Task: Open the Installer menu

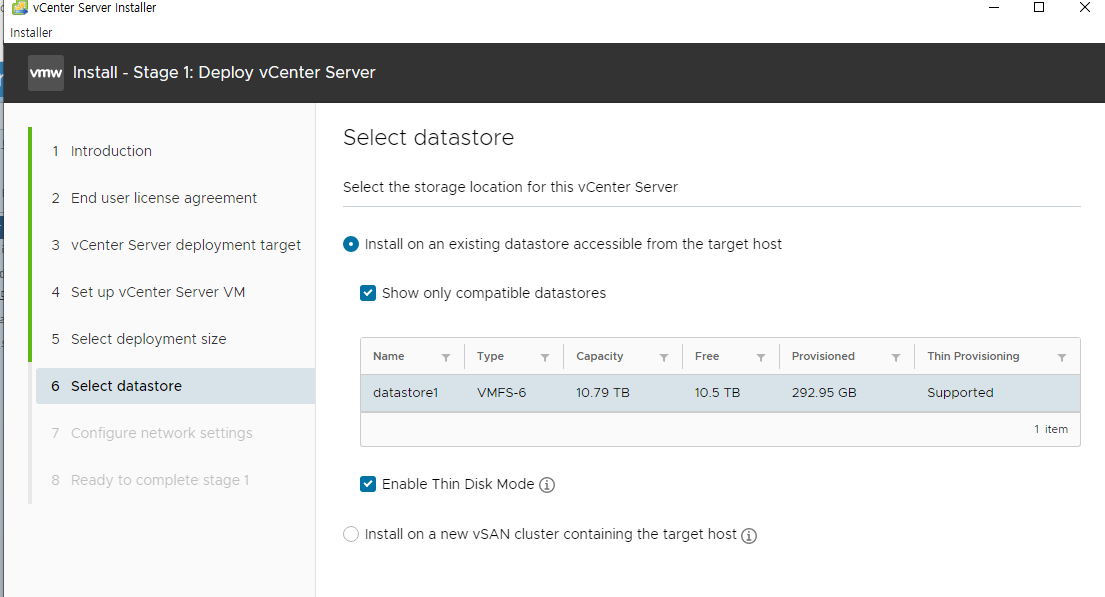Action: pyautogui.click(x=31, y=32)
